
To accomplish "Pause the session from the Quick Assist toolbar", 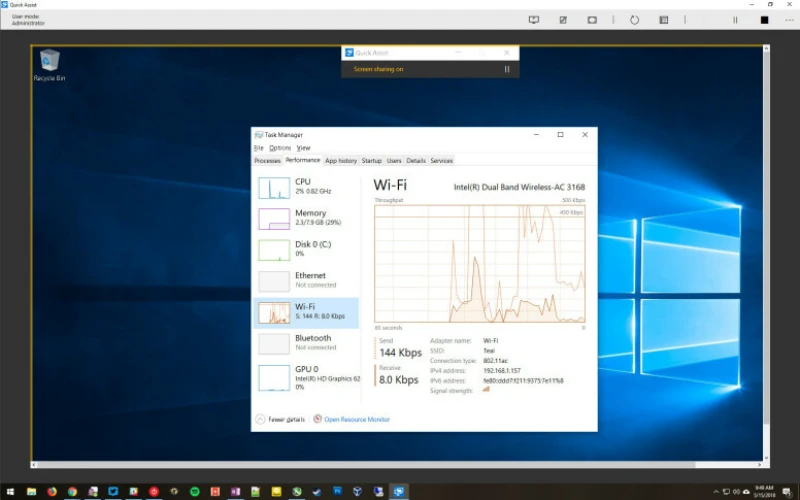I will [x=735, y=19].
